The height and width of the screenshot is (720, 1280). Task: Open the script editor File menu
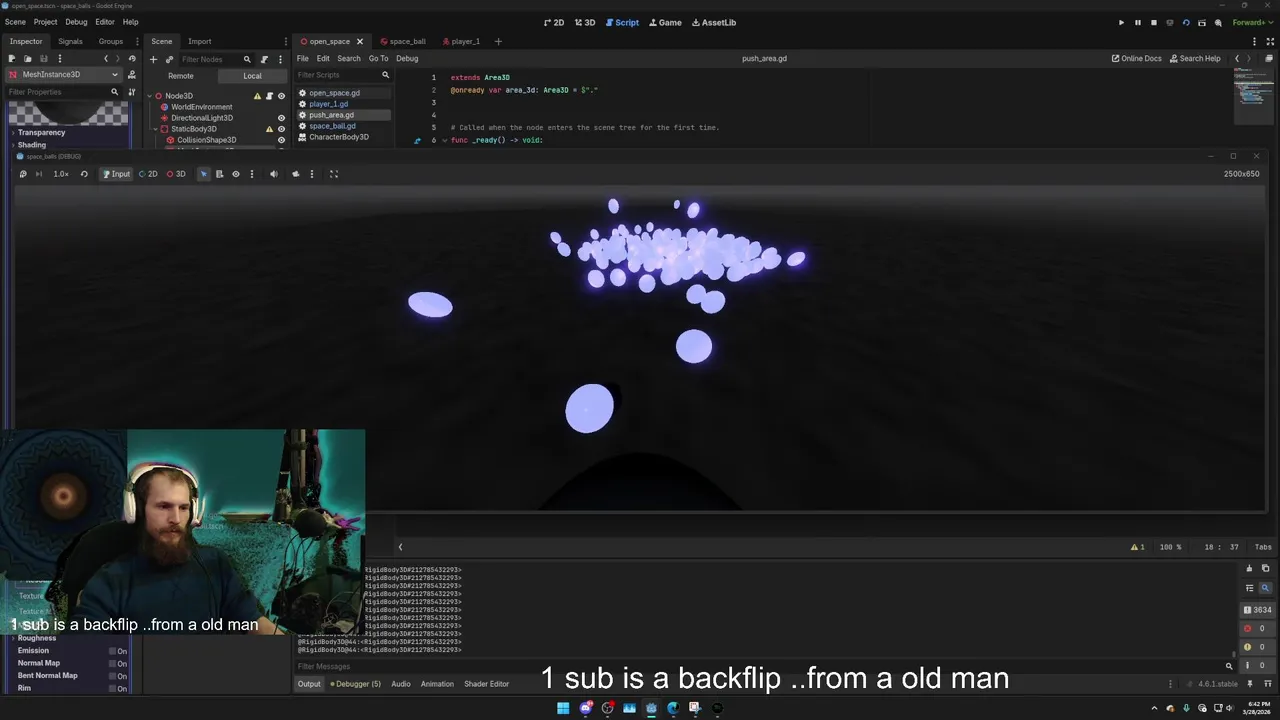pyautogui.click(x=302, y=58)
